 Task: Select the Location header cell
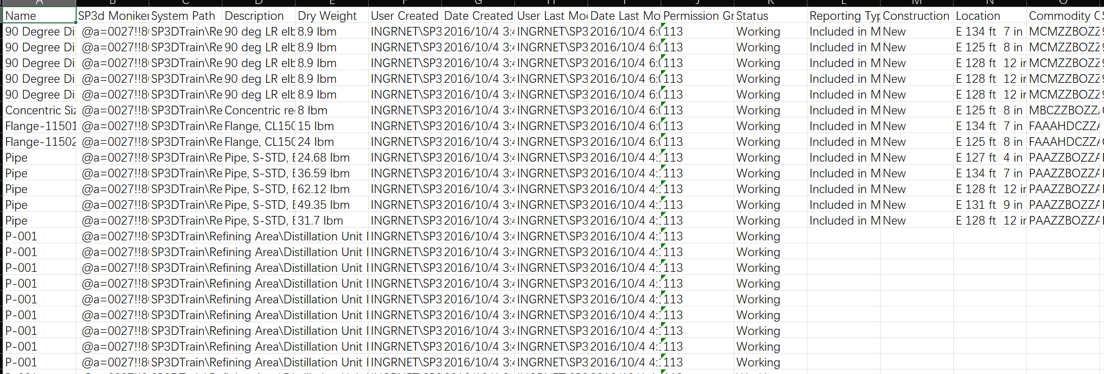[991, 15]
